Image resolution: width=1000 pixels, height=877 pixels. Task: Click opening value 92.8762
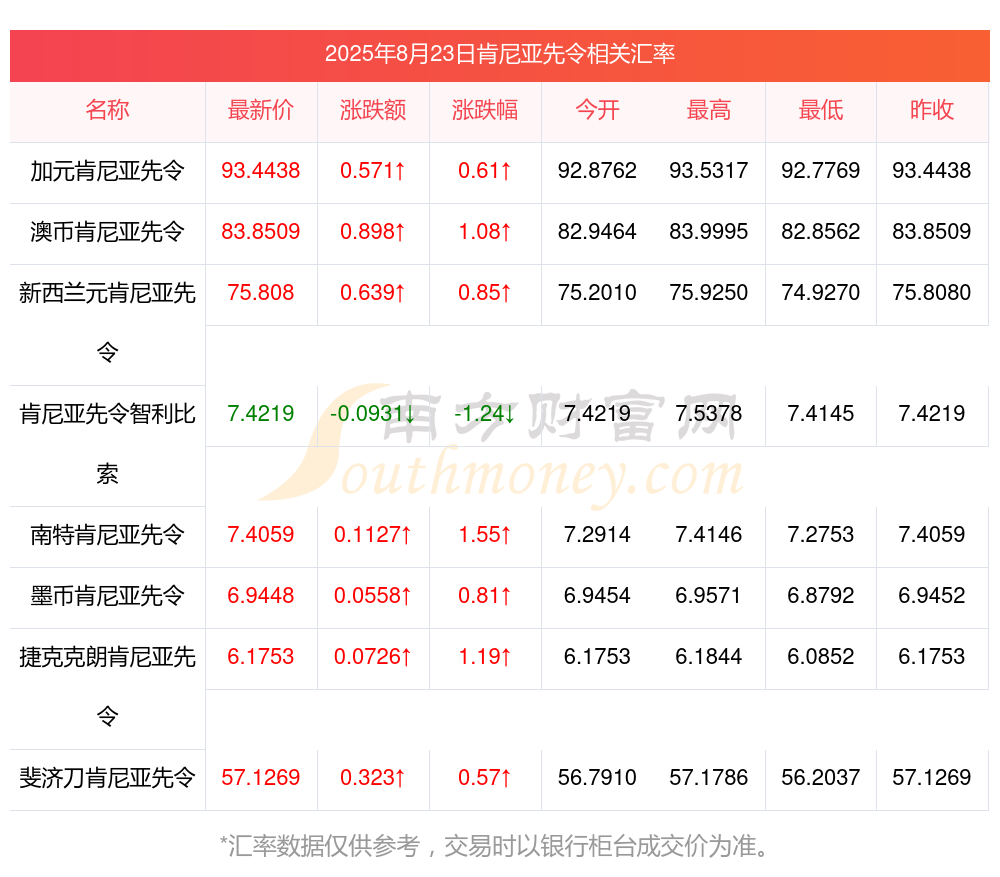597,170
